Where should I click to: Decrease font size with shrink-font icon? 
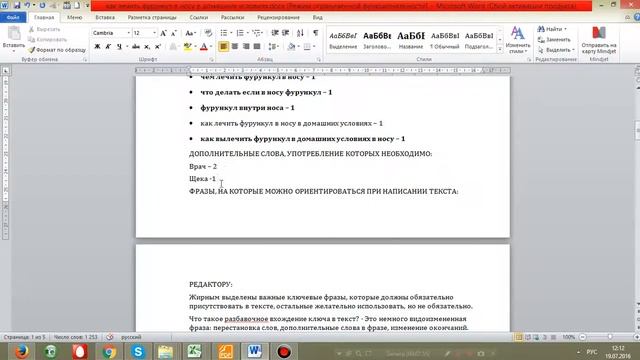[174, 33]
